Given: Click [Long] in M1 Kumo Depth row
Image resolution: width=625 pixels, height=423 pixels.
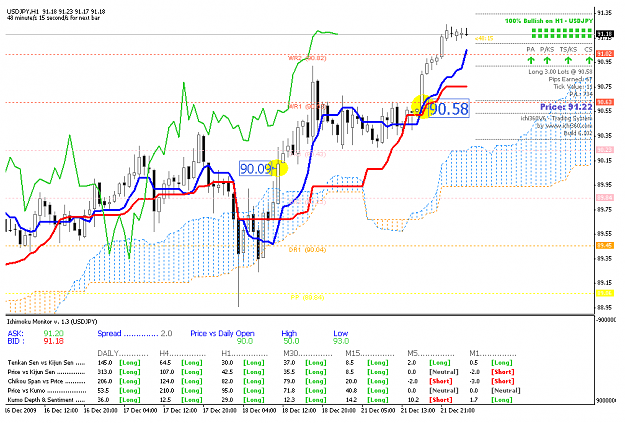Looking at the screenshot, I should coord(502,400).
